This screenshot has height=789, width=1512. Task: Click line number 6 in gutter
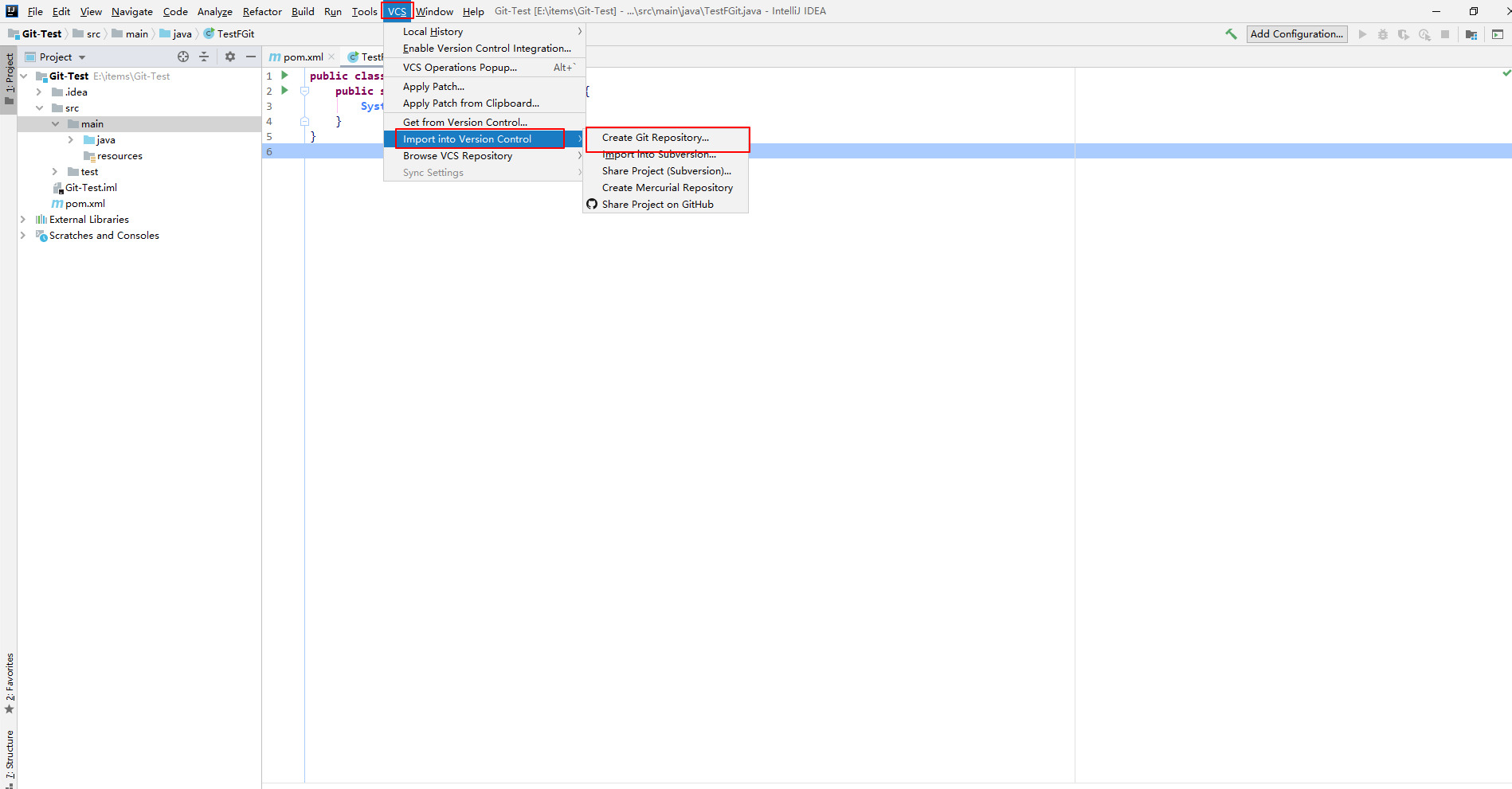click(x=269, y=151)
